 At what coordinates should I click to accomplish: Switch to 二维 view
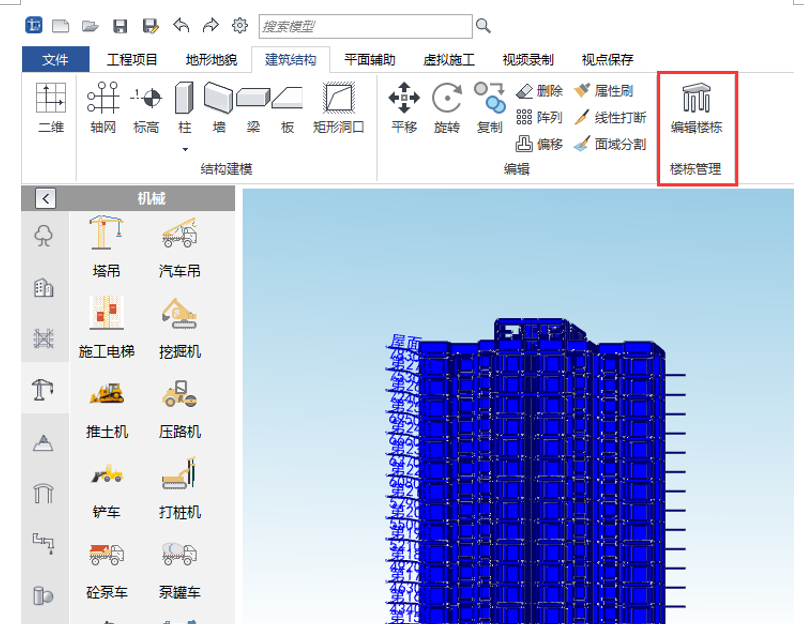tap(51, 108)
